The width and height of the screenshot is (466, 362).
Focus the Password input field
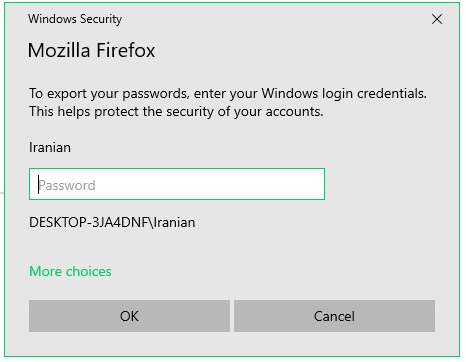click(x=177, y=184)
